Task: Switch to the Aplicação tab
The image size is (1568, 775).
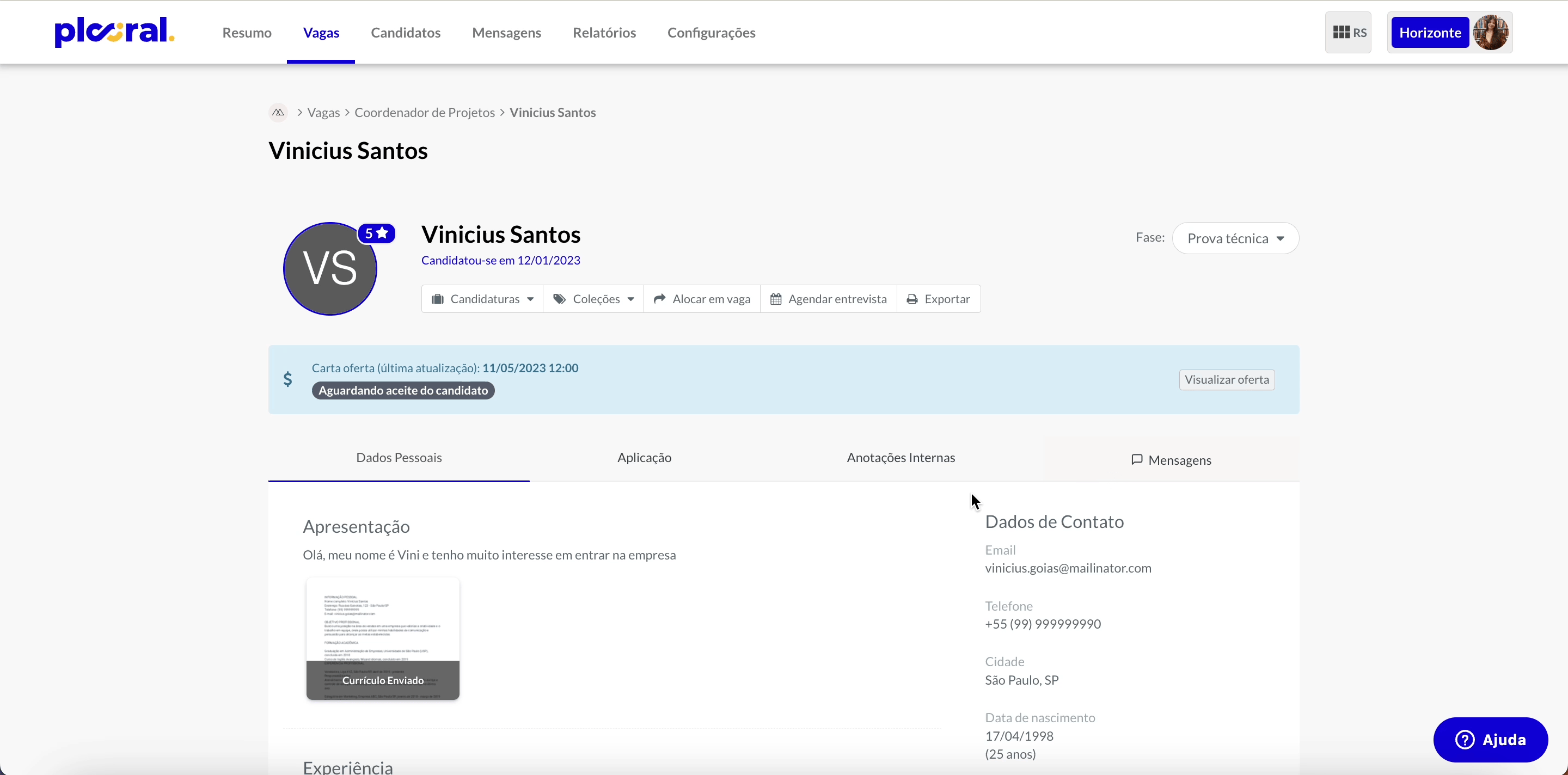Action: click(x=644, y=458)
